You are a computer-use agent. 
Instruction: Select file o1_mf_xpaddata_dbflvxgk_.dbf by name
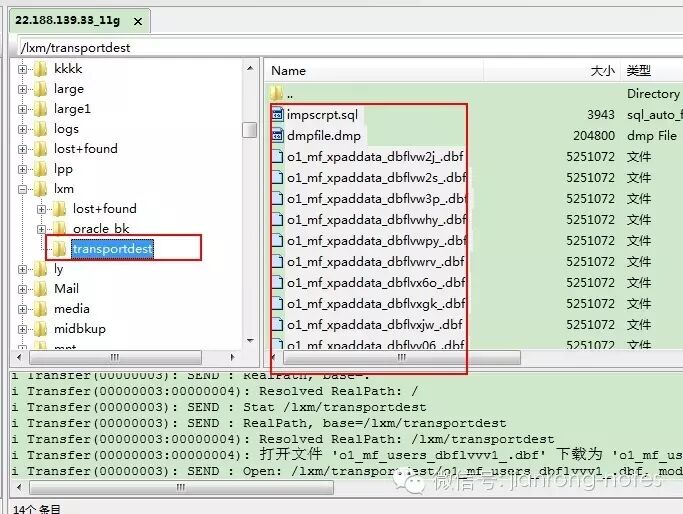click(376, 303)
